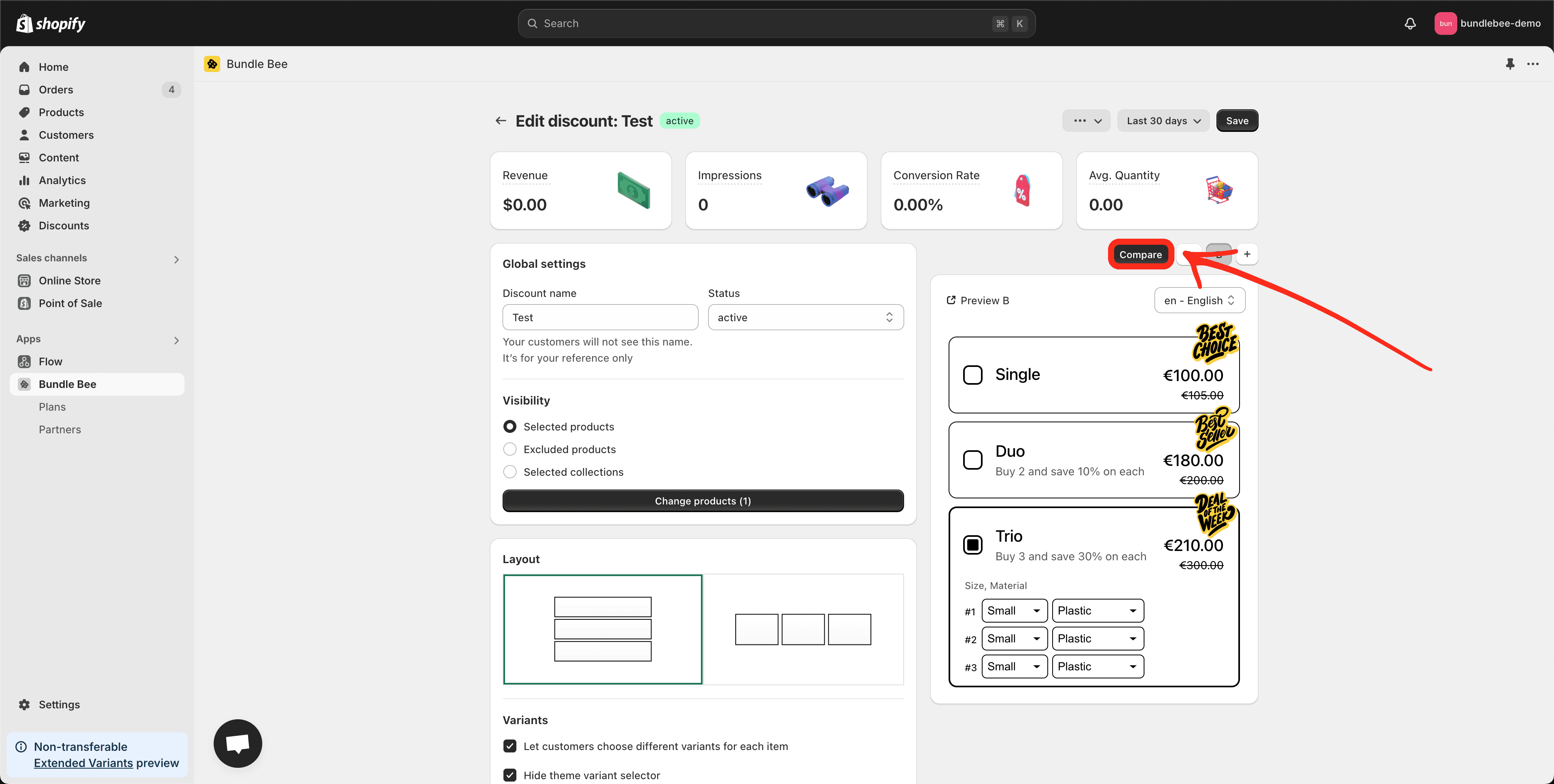Screen dimensions: 1554x784
Task: Expand the 'Last 30 days' date range dropdown
Action: click(x=1163, y=120)
